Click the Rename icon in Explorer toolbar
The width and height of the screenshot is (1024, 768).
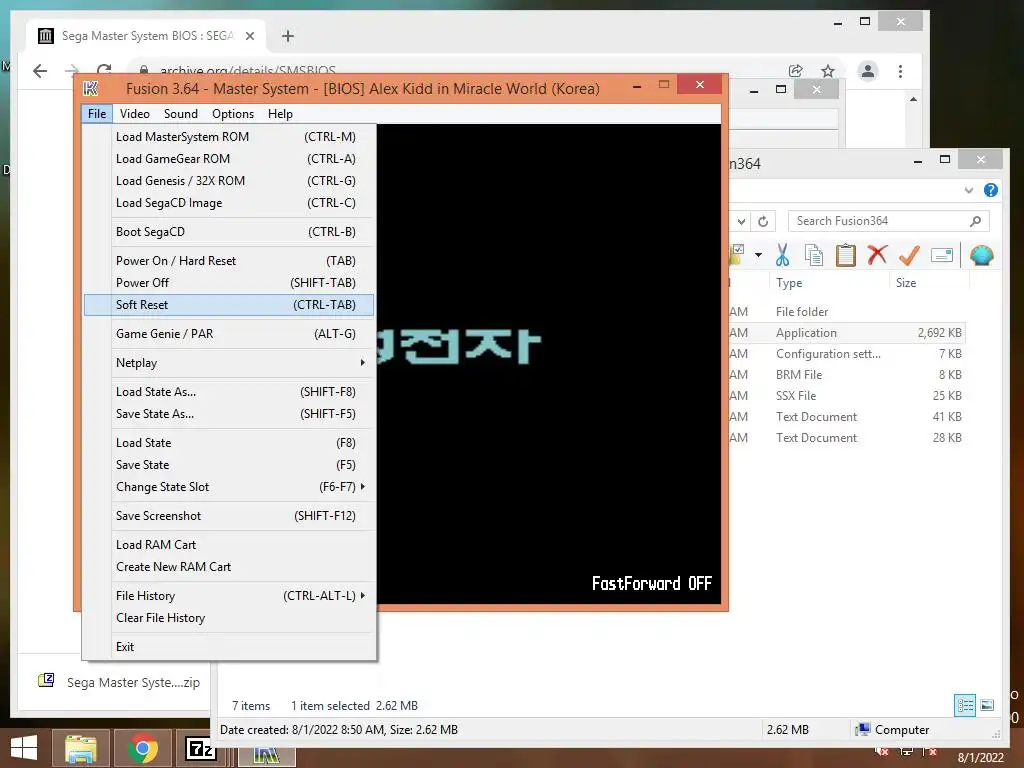[x=942, y=255]
